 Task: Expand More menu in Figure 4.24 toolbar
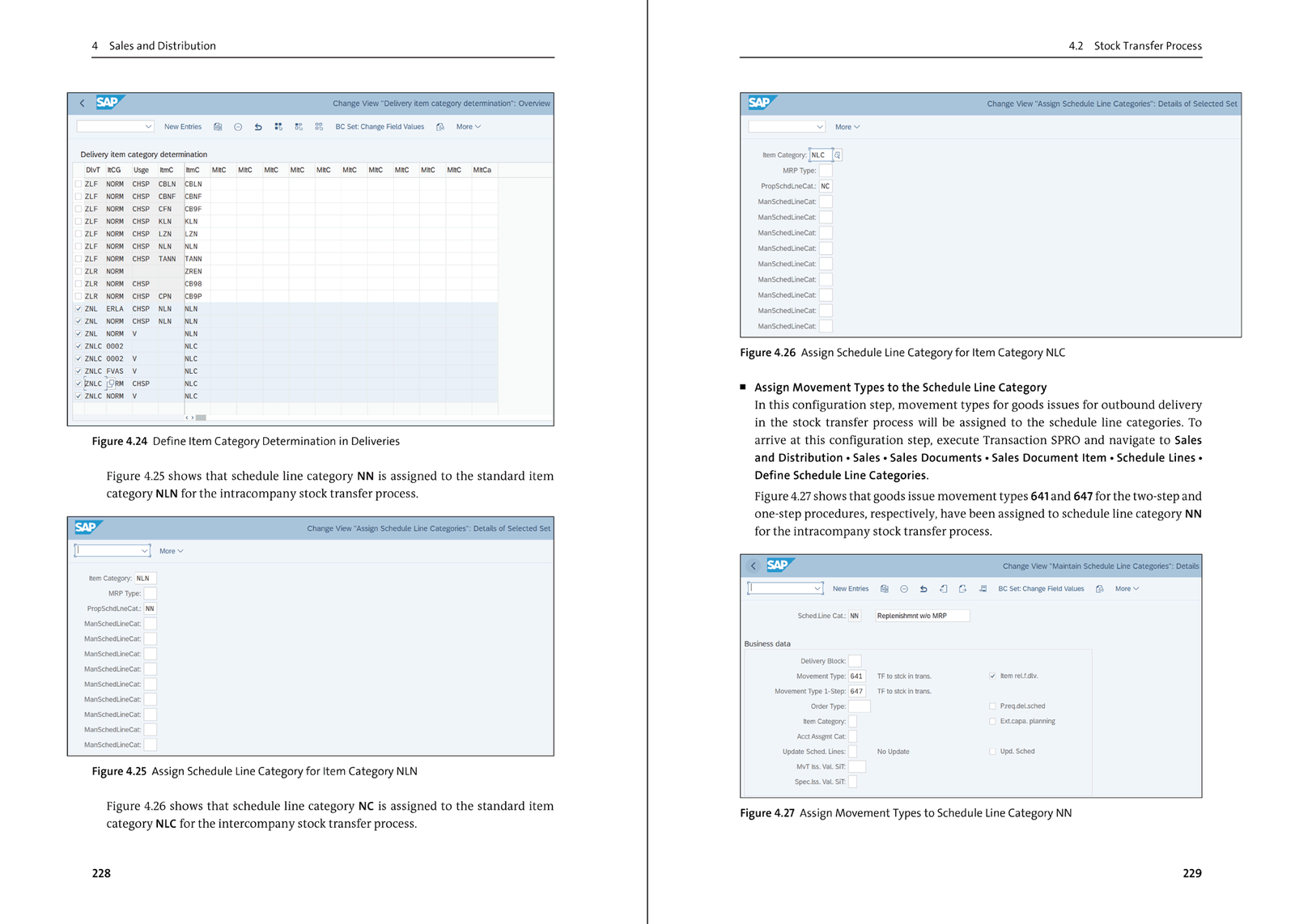tap(469, 127)
